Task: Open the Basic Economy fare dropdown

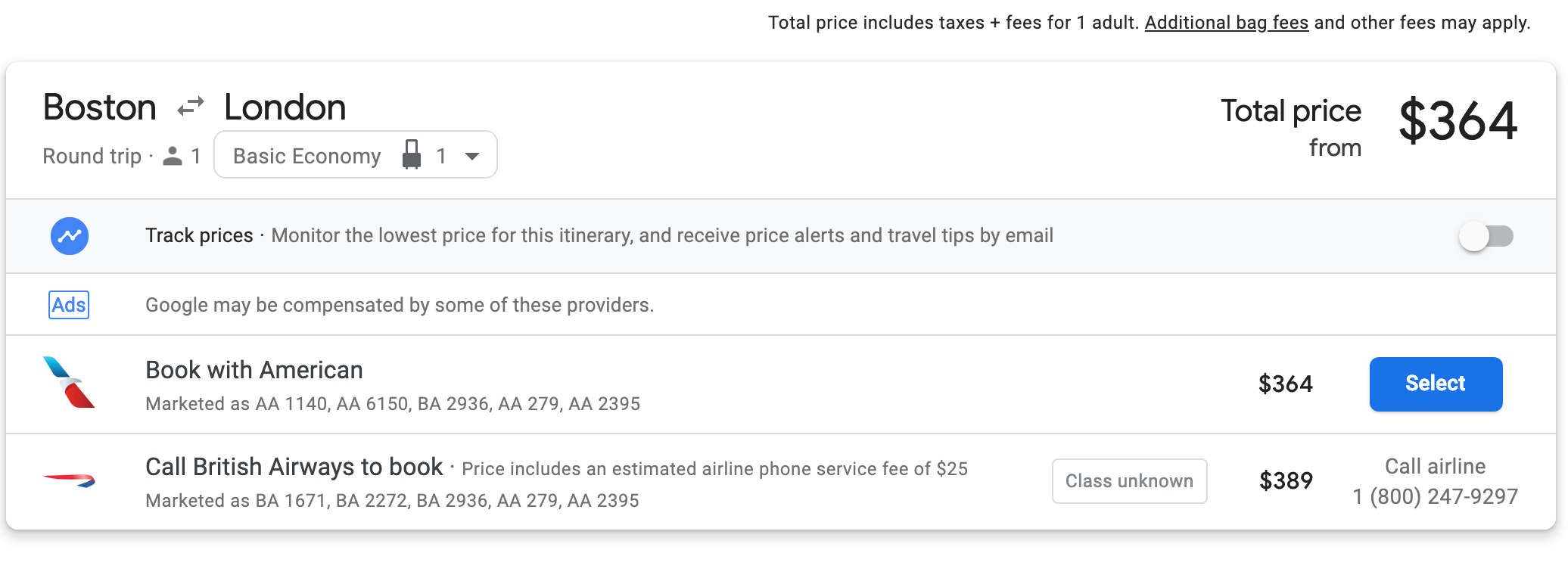Action: click(307, 156)
